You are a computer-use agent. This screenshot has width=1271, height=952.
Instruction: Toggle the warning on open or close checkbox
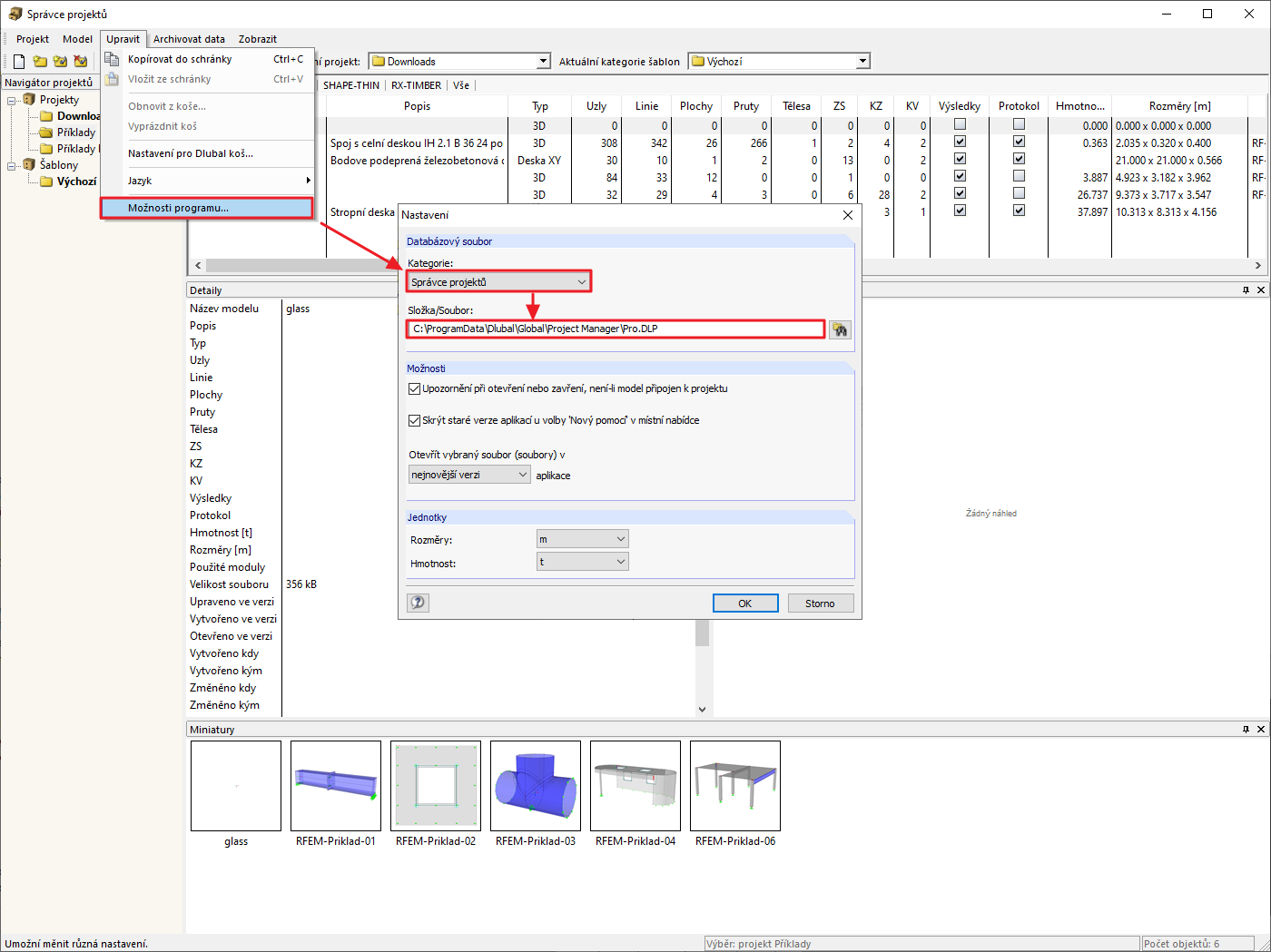pyautogui.click(x=415, y=388)
